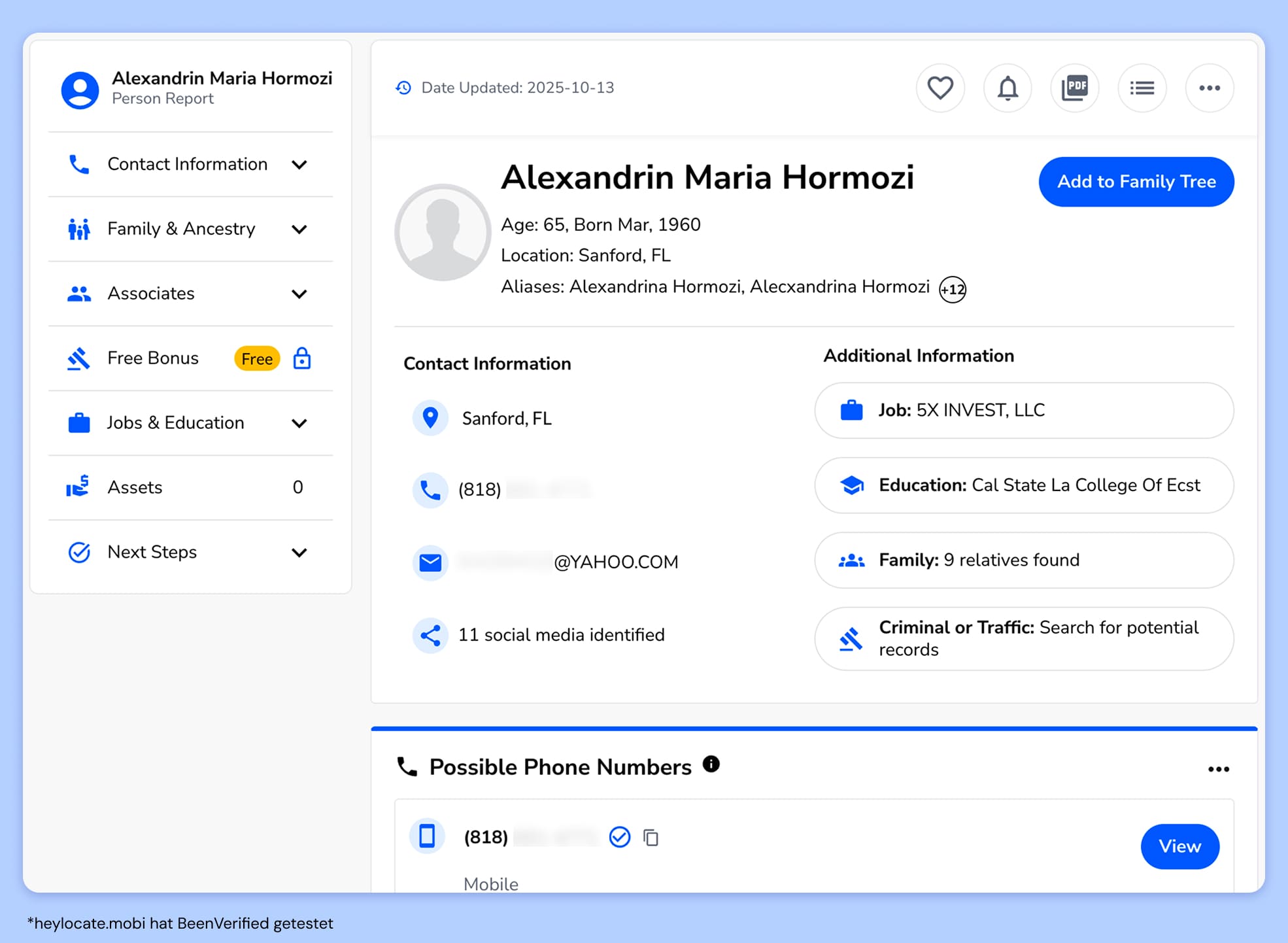Open the Job: 5X INVEST, LLC card
Screen dimensions: 1288x943
tap(1024, 411)
